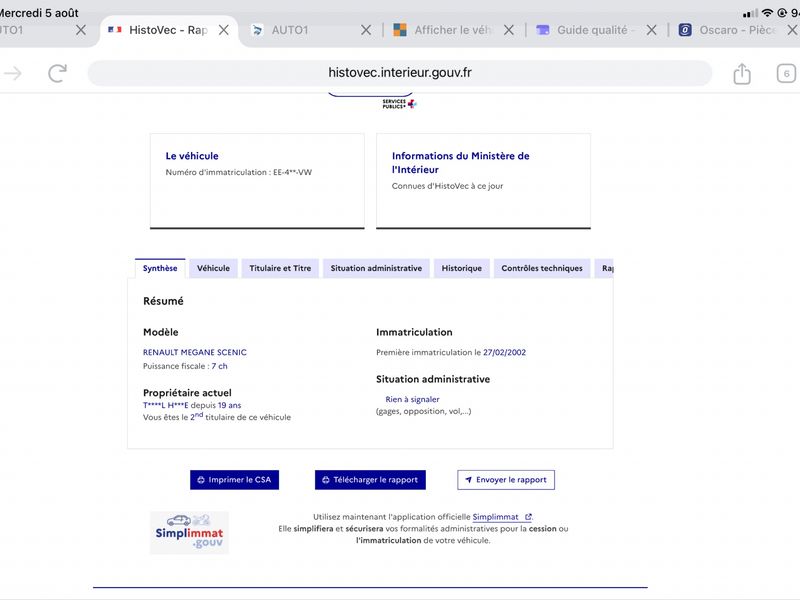The height and width of the screenshot is (600, 800).
Task: Click the Puissance fiscale 7 ch value
Action: coord(219,366)
